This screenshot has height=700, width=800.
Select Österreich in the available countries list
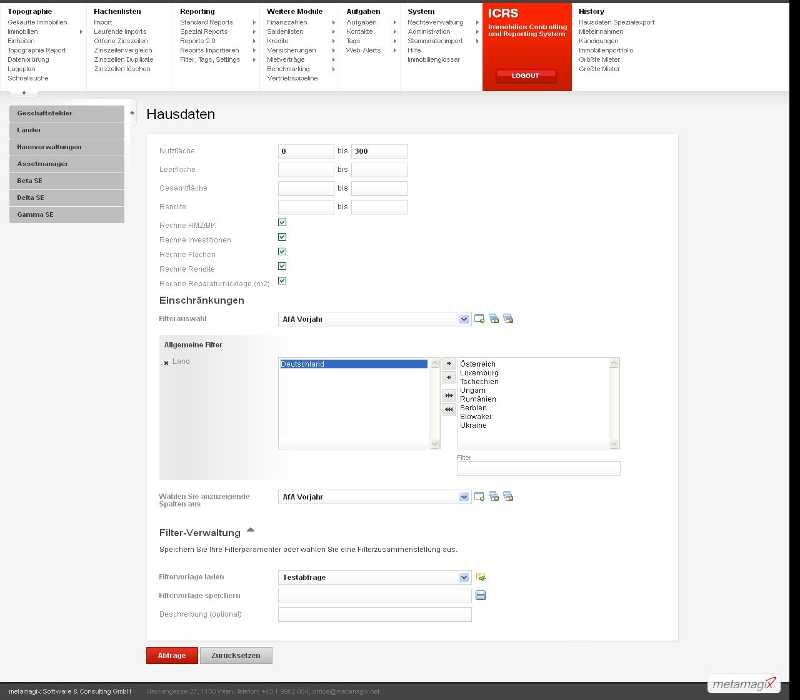click(478, 364)
